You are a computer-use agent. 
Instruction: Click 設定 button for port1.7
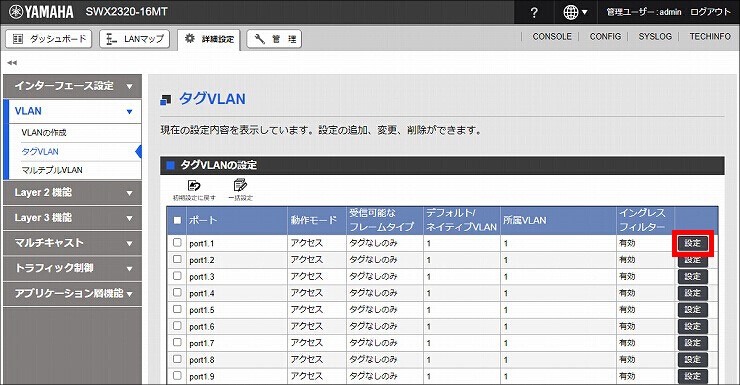[x=693, y=343]
